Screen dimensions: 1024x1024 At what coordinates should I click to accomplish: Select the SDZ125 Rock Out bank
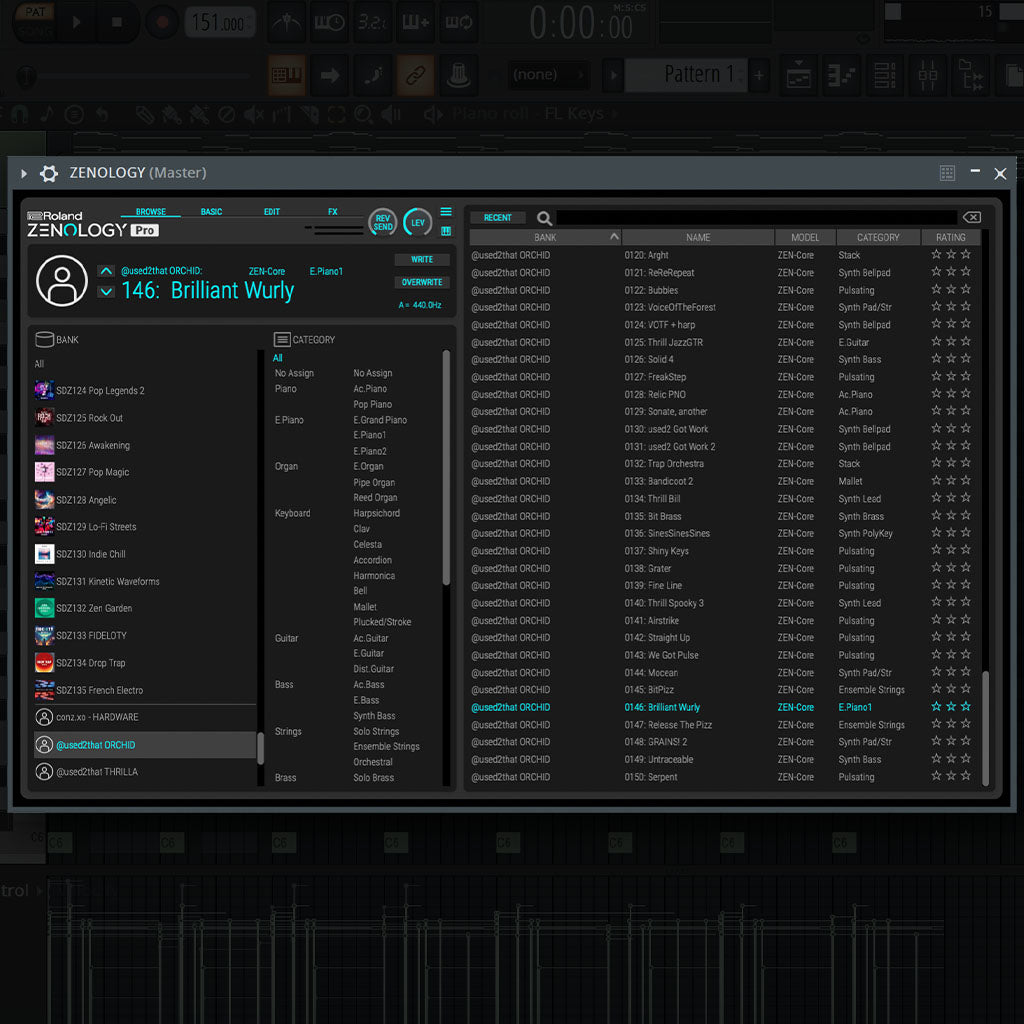(89, 418)
